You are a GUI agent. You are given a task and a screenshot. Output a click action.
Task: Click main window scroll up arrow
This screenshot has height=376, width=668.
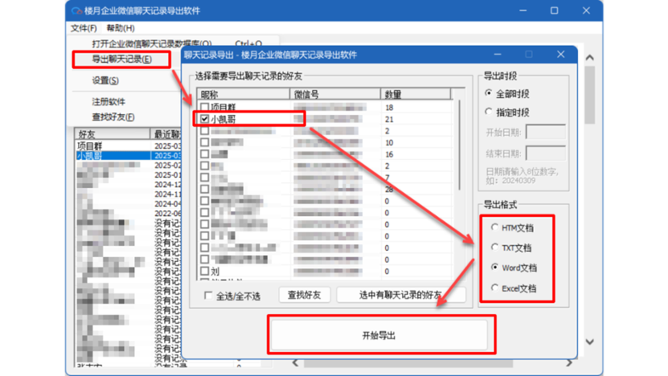coord(590,57)
